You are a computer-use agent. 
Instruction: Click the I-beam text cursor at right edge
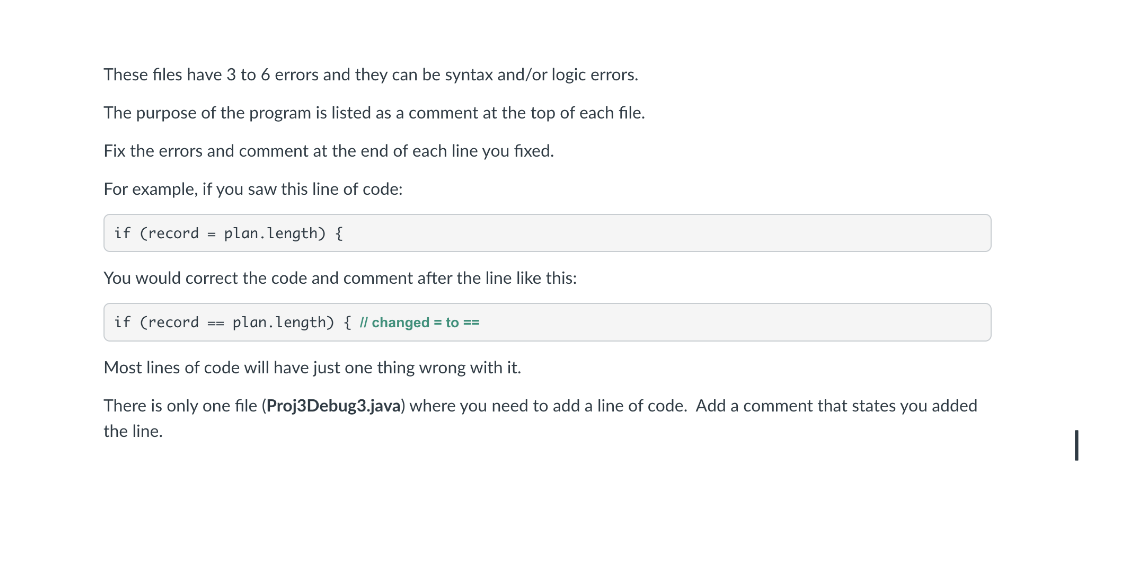coord(1076,445)
